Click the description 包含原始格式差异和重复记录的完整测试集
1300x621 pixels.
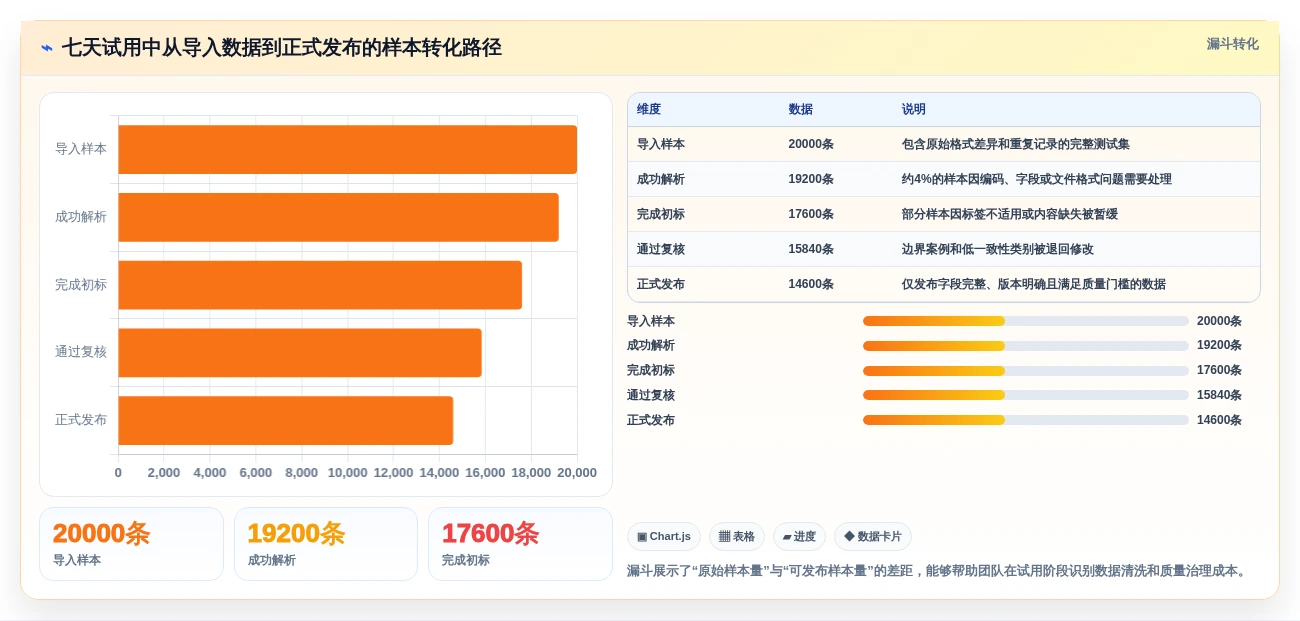coord(1015,144)
